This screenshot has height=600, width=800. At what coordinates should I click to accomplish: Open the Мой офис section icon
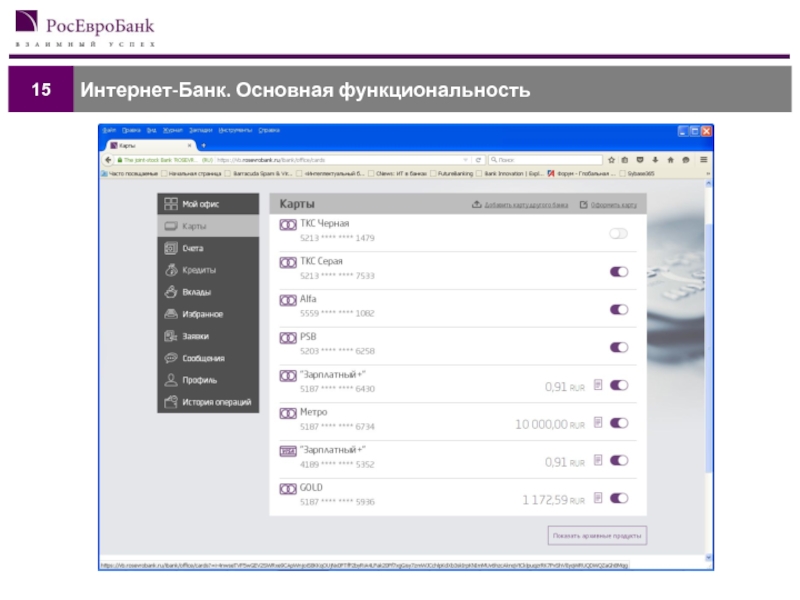[171, 204]
